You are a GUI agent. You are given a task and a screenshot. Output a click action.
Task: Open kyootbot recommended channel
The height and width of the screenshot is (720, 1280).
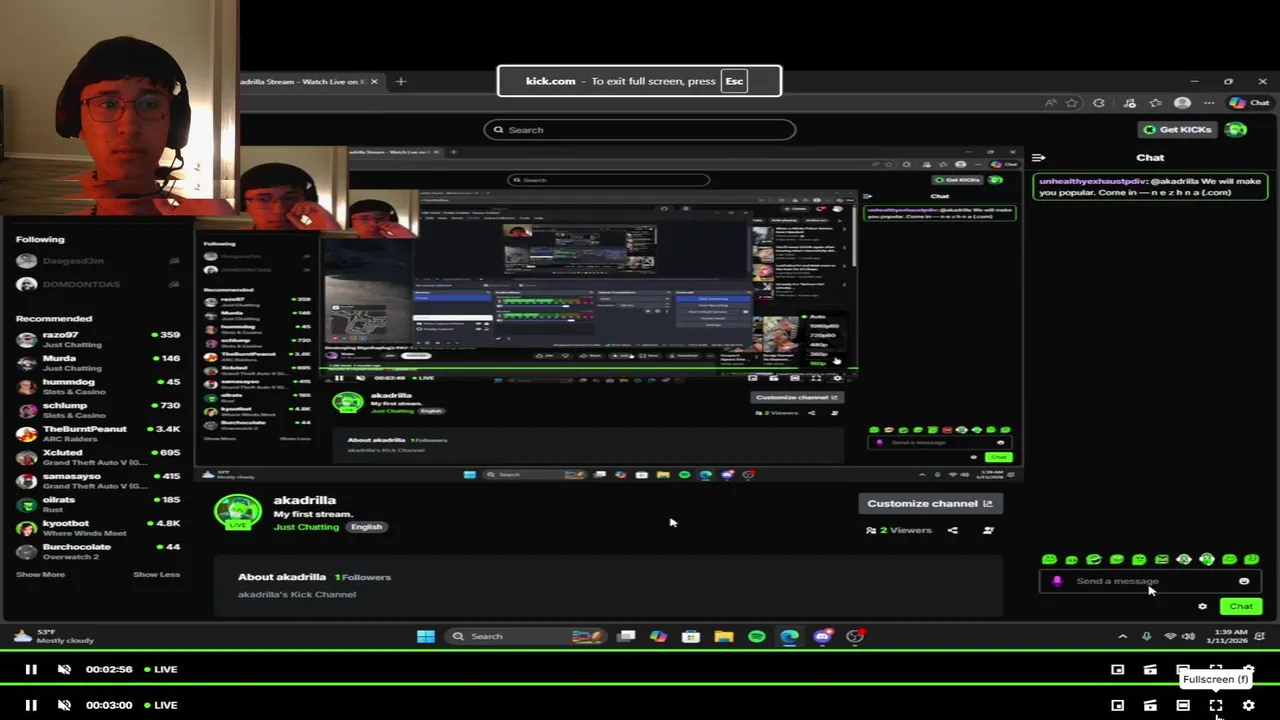pyautogui.click(x=98, y=528)
